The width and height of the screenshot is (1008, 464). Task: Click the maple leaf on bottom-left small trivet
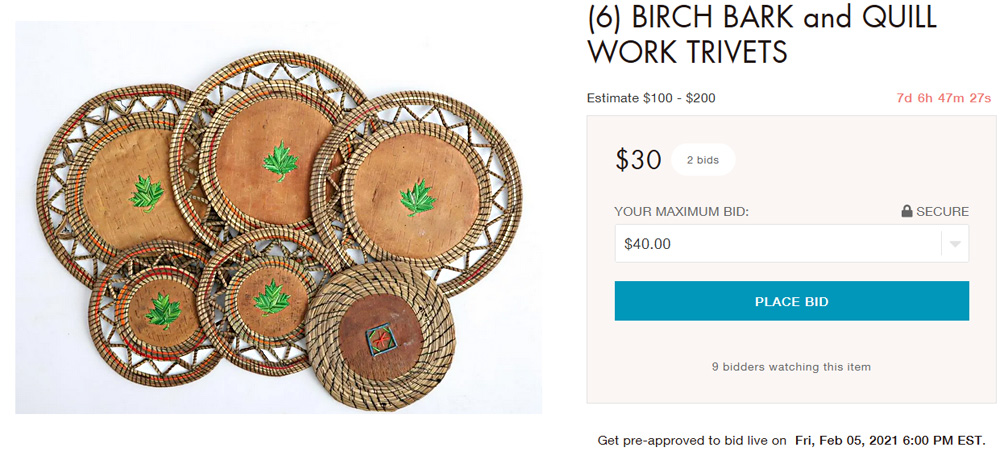click(162, 311)
